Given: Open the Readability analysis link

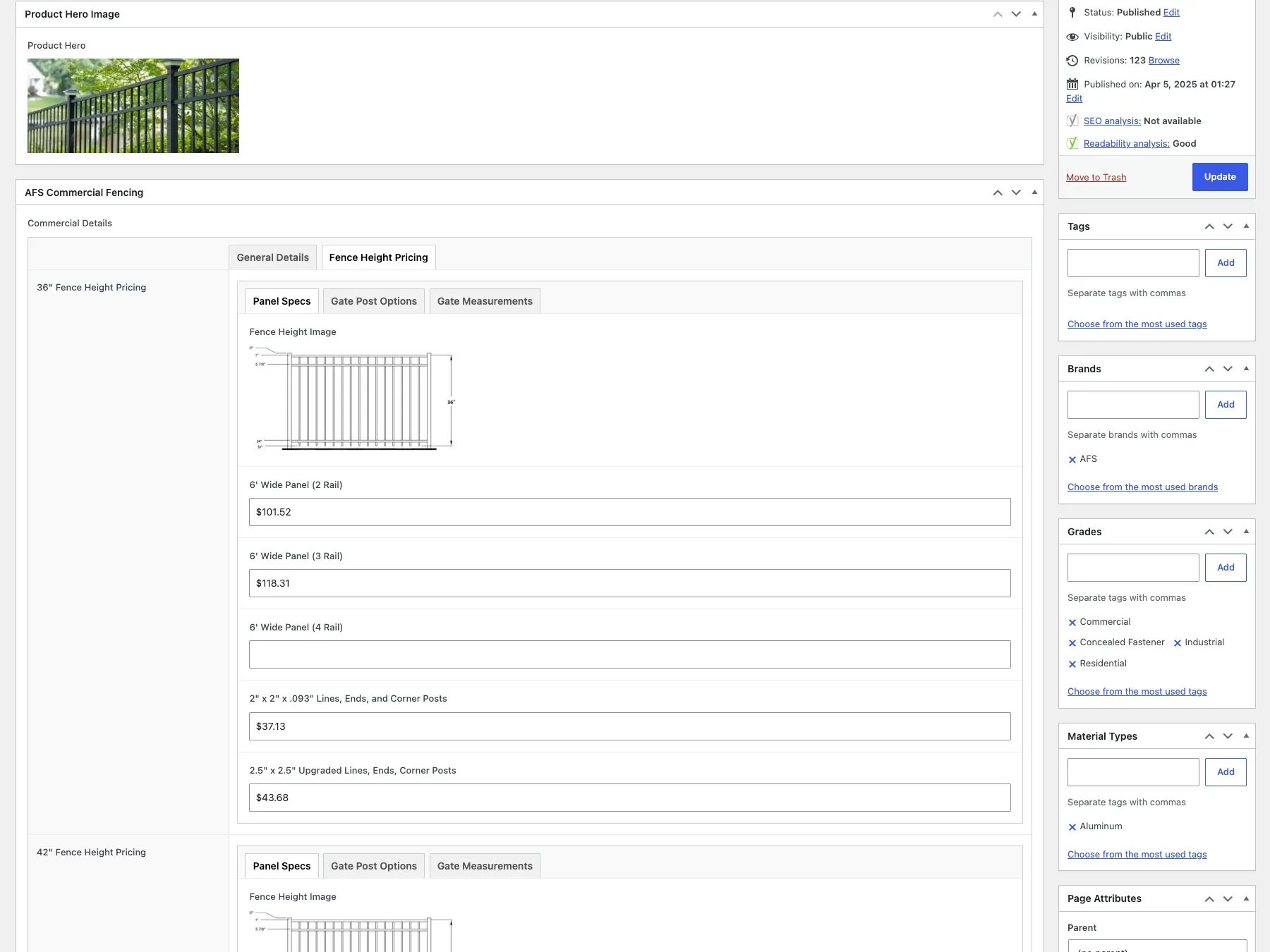Looking at the screenshot, I should pos(1127,144).
